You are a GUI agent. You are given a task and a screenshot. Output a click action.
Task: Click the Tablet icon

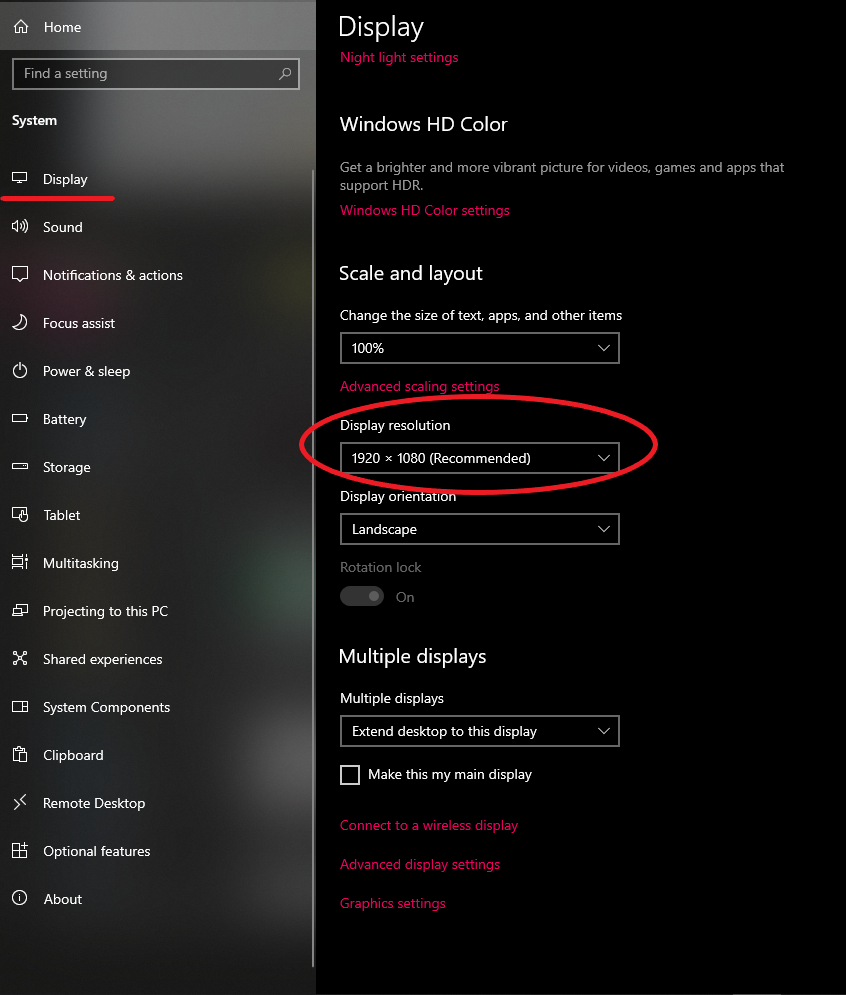[20, 514]
